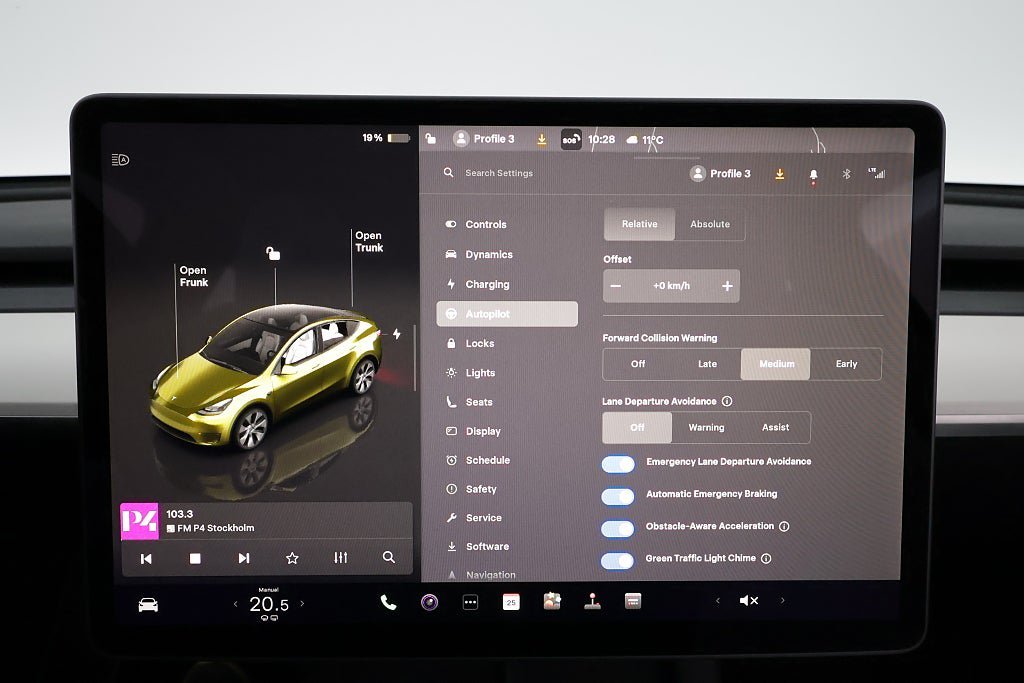Tap the Open Trunk label
Image resolution: width=1024 pixels, height=683 pixels.
pos(369,242)
